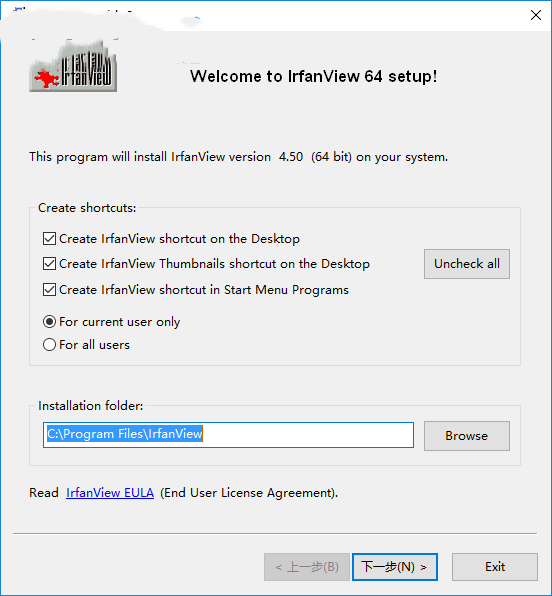Viewport: 552px width, 596px height.
Task: Click the End User License Agreement text
Action: coord(249,493)
